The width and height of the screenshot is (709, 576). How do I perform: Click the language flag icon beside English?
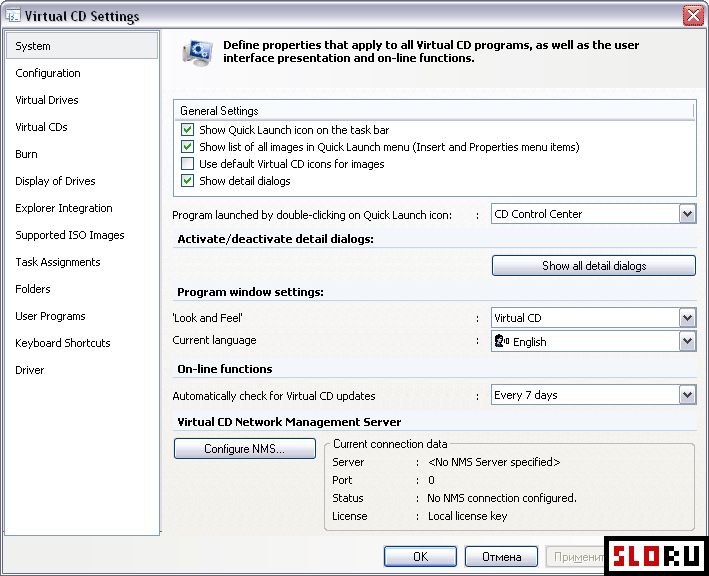point(501,341)
